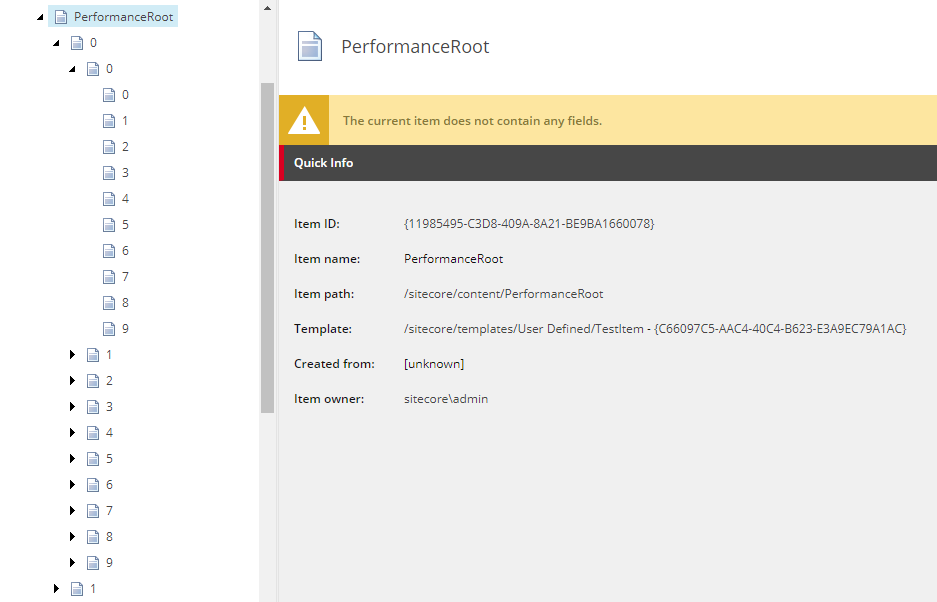Click the icon of leaf item 1 without an arrow
Screen dimensions: 937x602
point(109,121)
